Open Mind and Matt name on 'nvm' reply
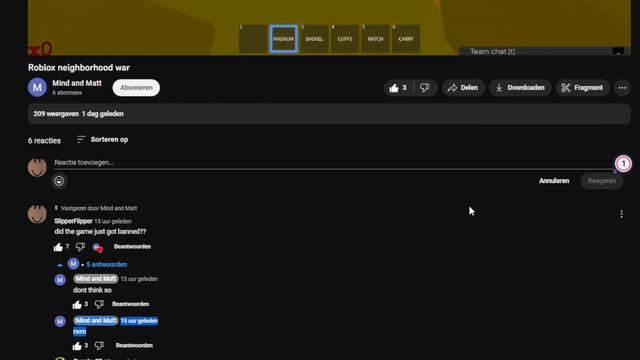This screenshot has width=640, height=360. point(96,321)
